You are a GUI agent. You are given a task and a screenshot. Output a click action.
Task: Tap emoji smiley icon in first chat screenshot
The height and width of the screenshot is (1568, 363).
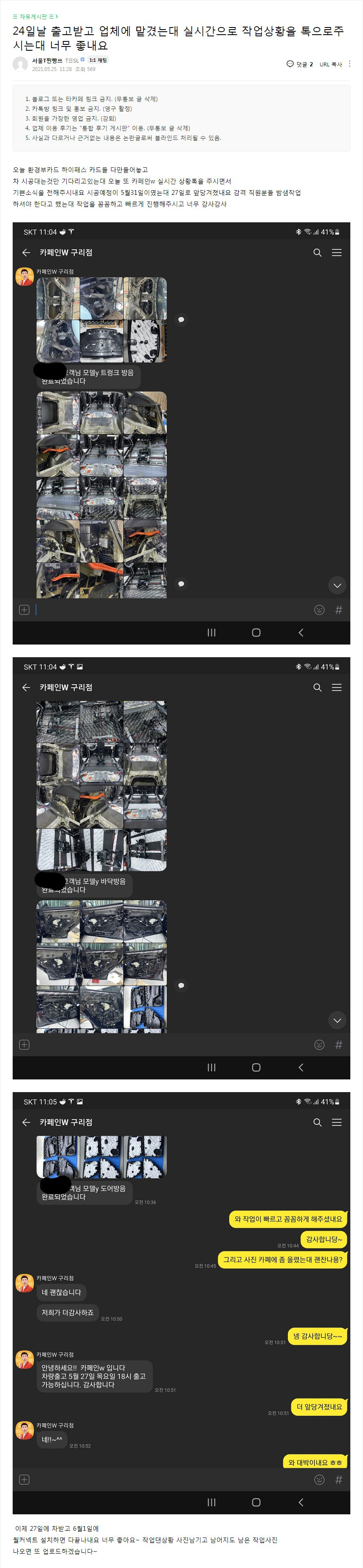319,610
